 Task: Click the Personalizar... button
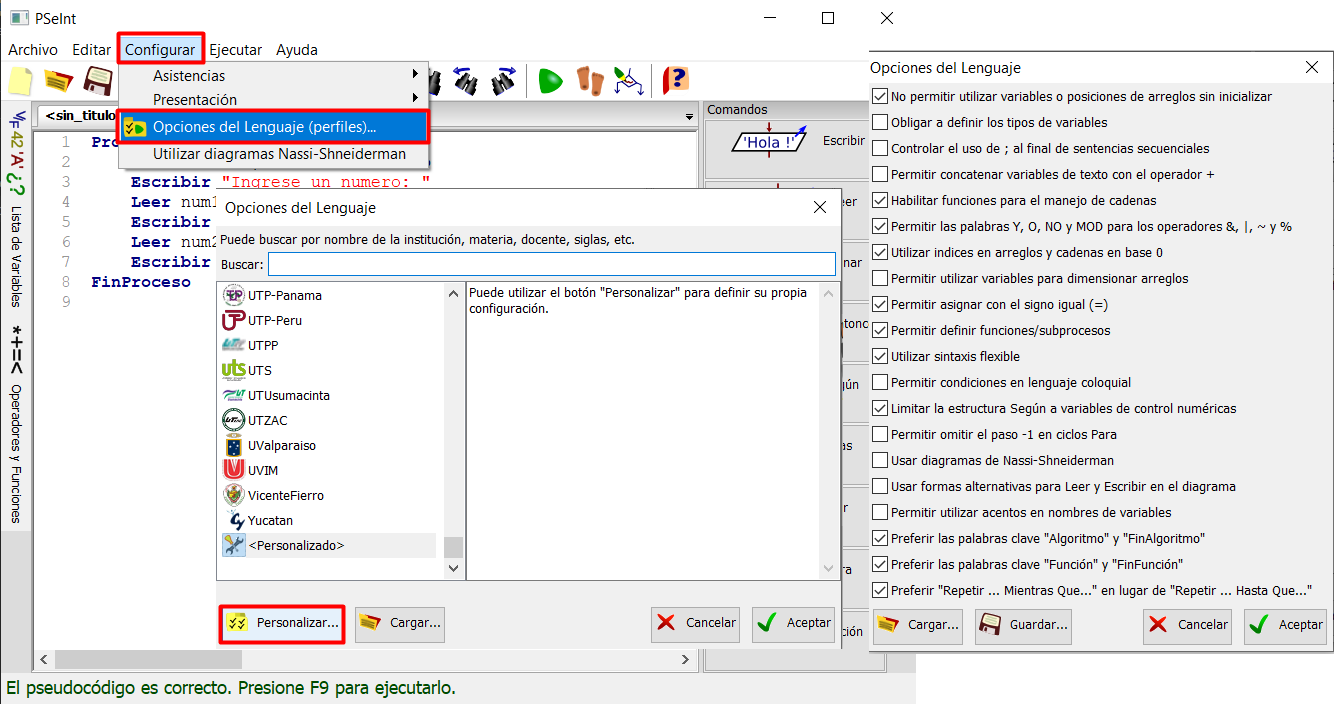282,623
